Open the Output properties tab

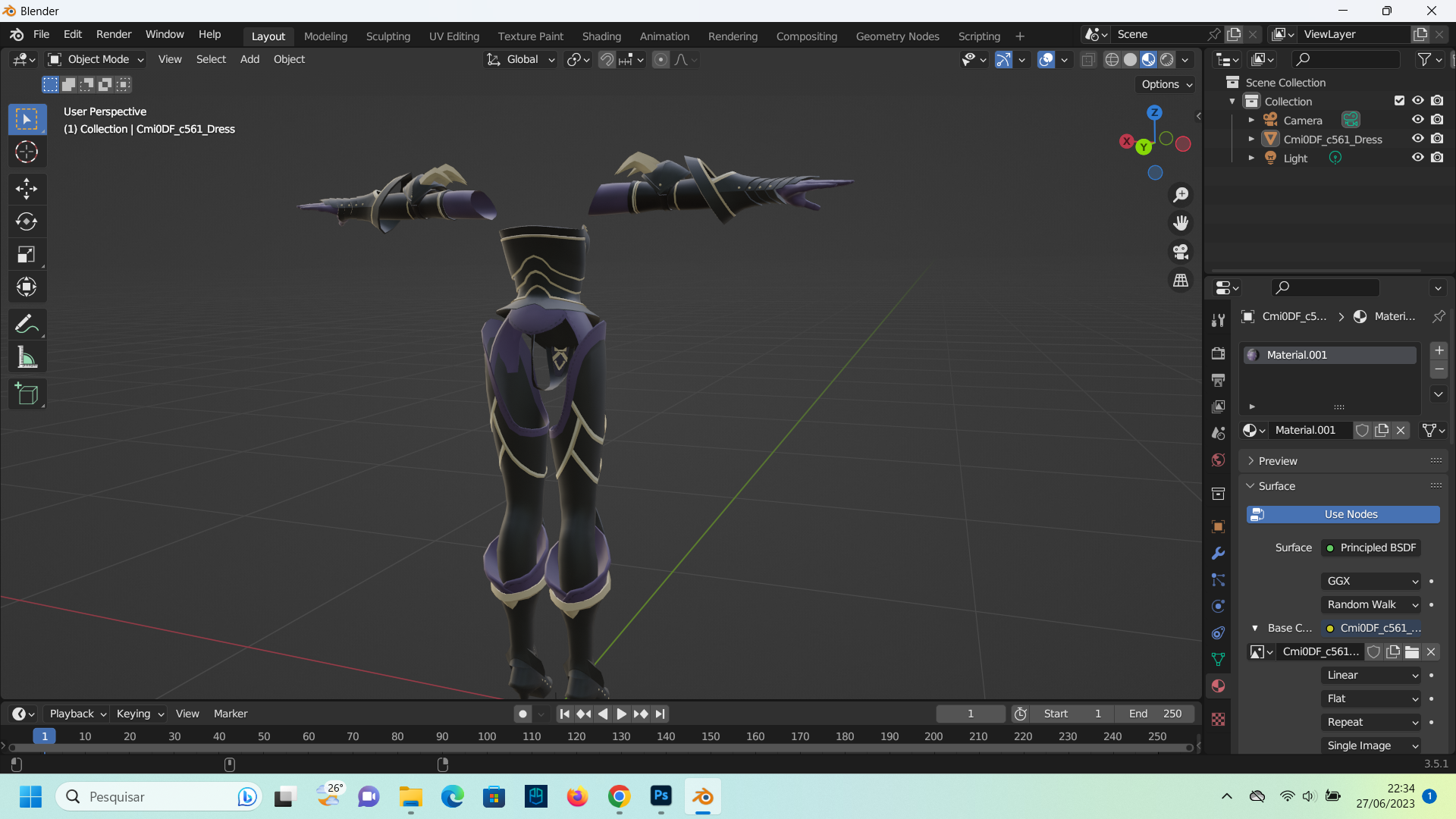point(1218,380)
